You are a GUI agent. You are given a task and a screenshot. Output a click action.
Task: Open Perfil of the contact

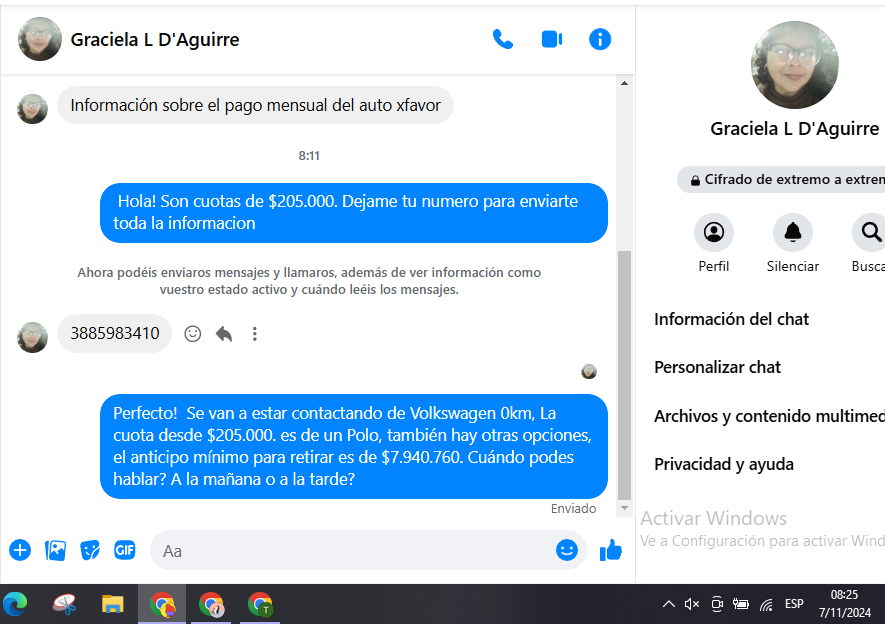(713, 233)
